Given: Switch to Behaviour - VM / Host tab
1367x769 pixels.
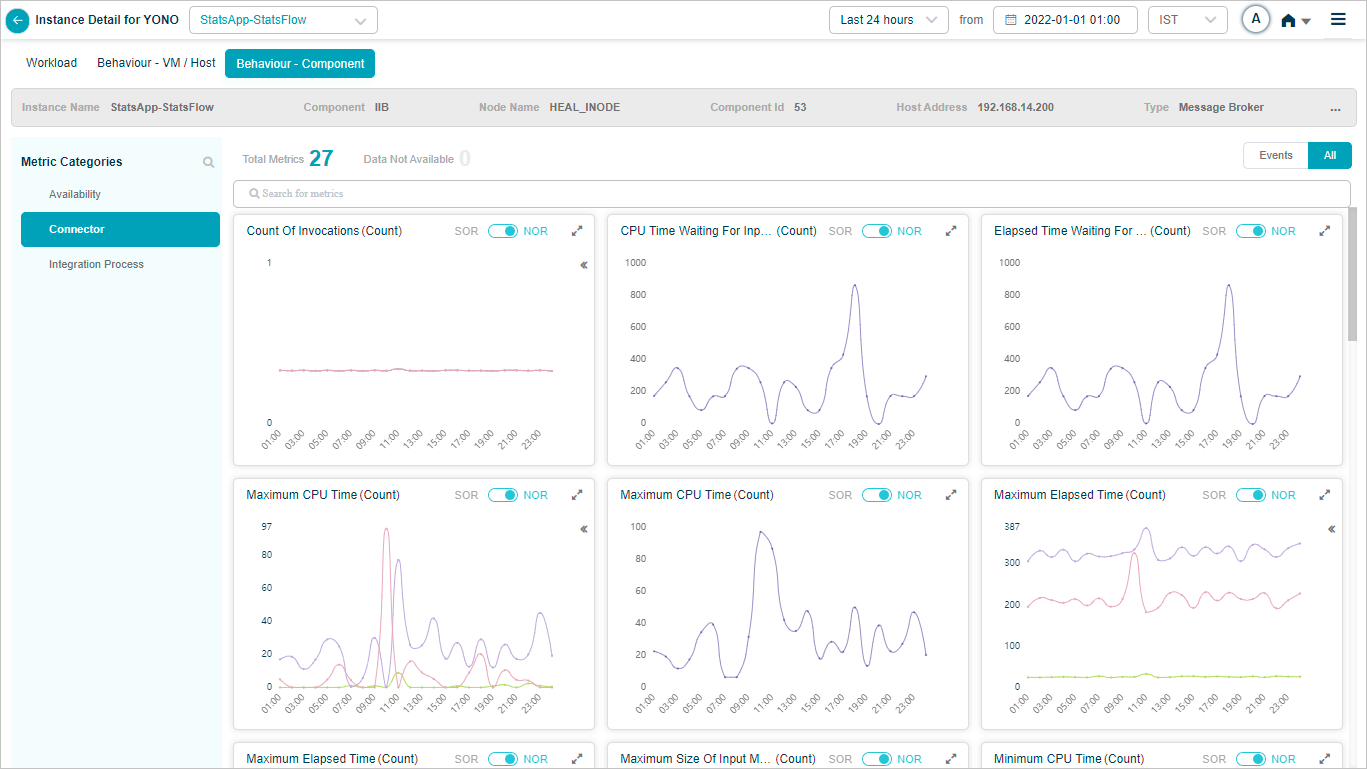Looking at the screenshot, I should click(x=156, y=63).
